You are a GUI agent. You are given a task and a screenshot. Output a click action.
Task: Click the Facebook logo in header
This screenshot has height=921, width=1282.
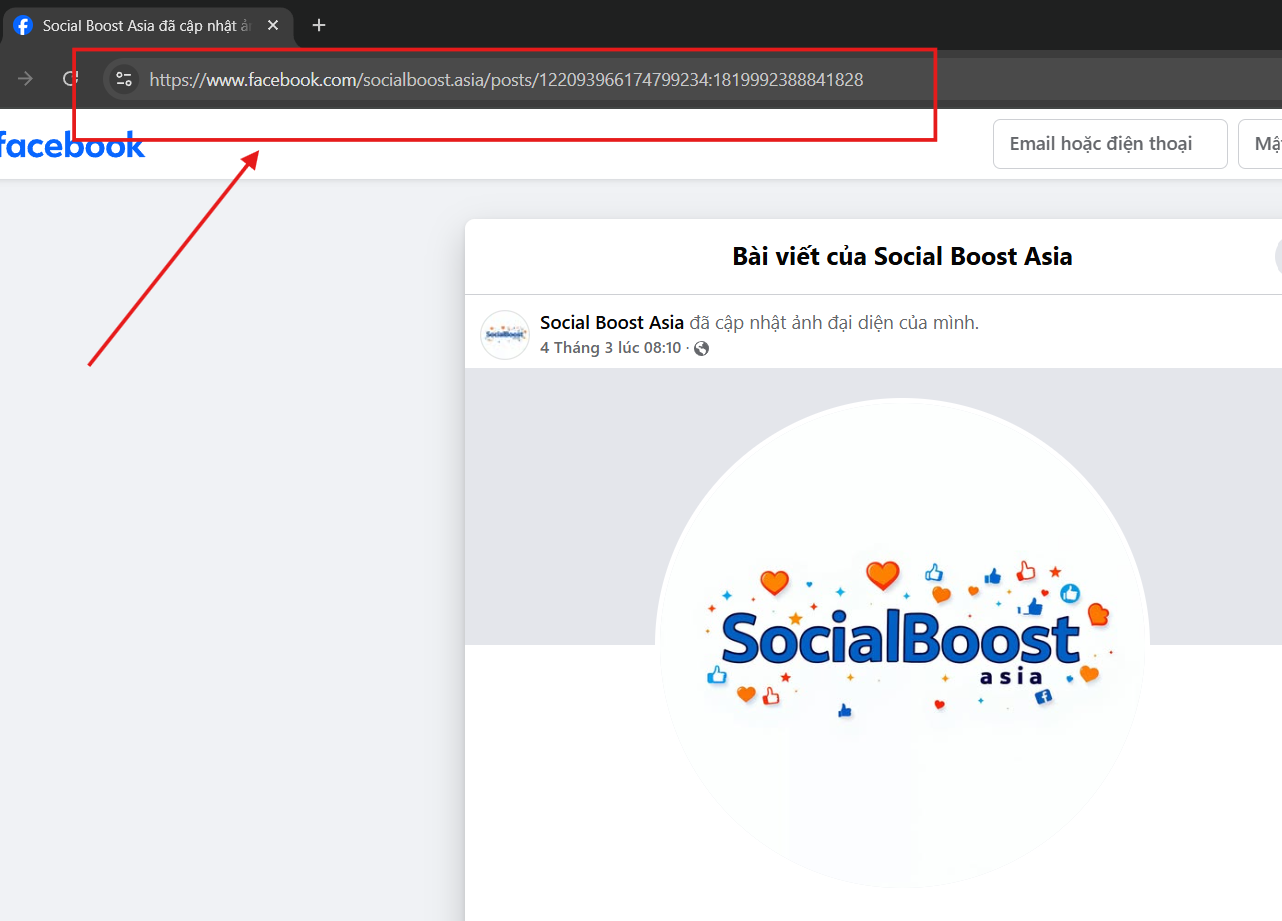pyautogui.click(x=72, y=145)
